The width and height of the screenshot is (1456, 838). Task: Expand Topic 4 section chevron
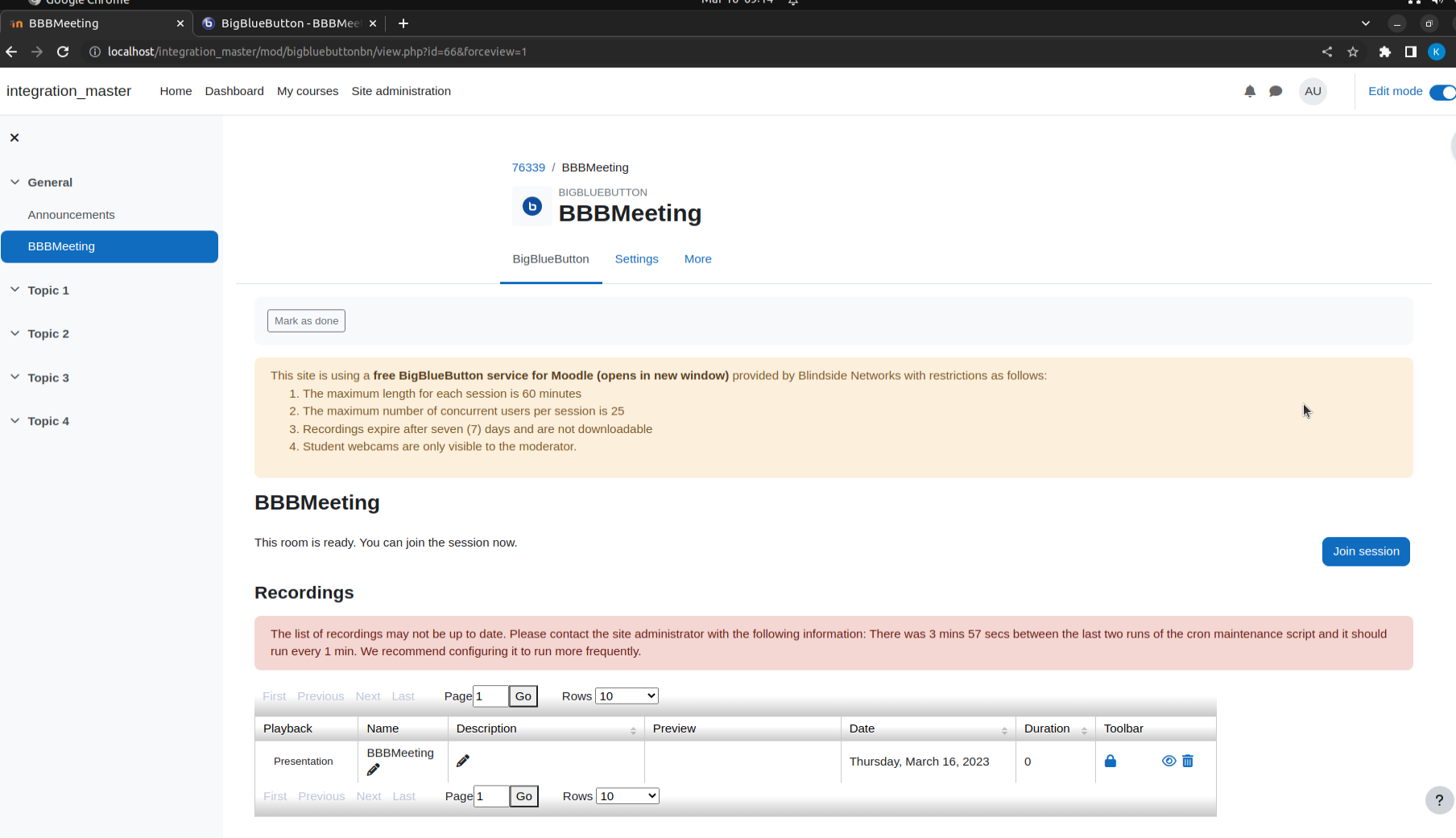pyautogui.click(x=14, y=420)
